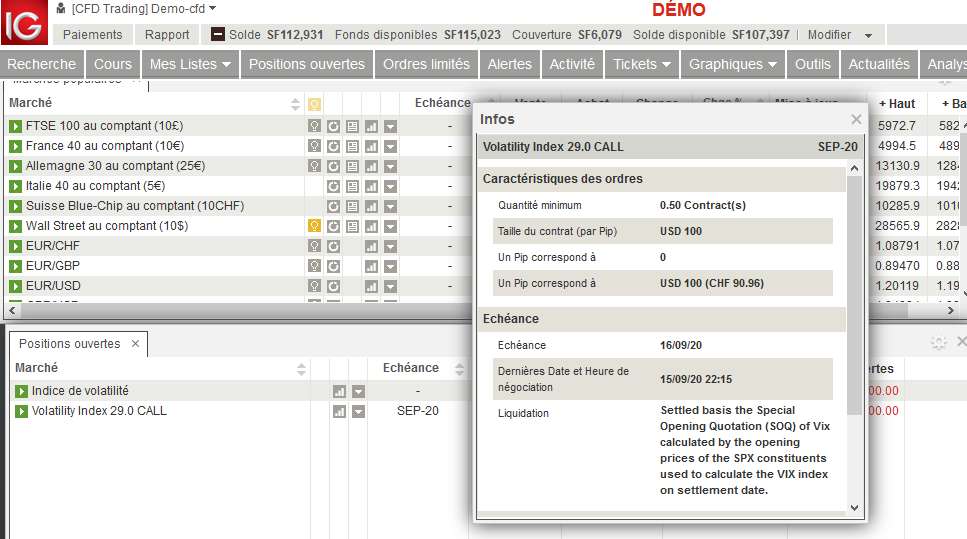Open the chart icon for France 40
This screenshot has height=539, width=967.
371,146
